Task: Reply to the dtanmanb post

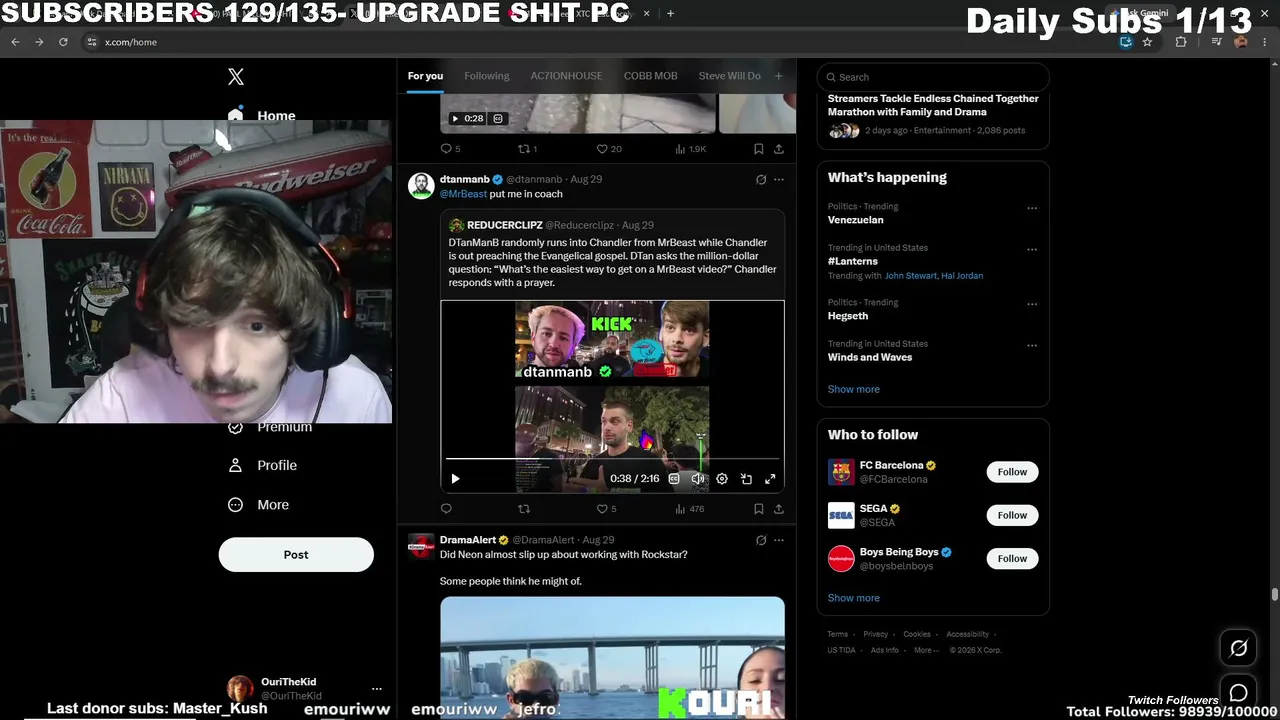Action: tap(446, 509)
